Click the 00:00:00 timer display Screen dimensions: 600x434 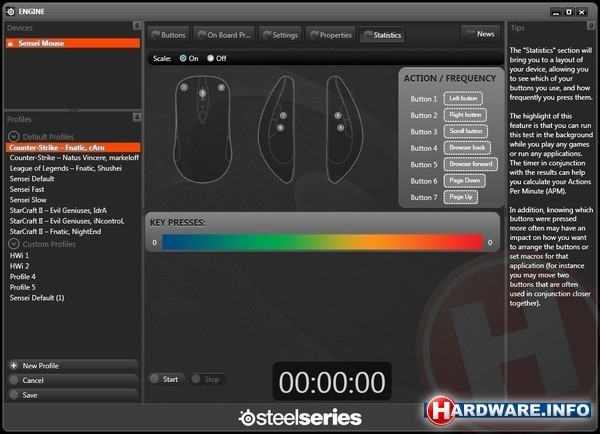tap(332, 382)
